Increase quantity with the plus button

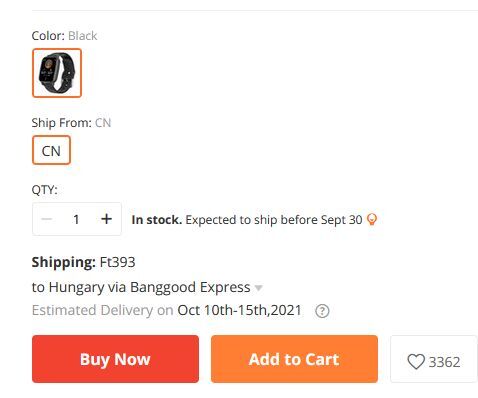coord(106,219)
